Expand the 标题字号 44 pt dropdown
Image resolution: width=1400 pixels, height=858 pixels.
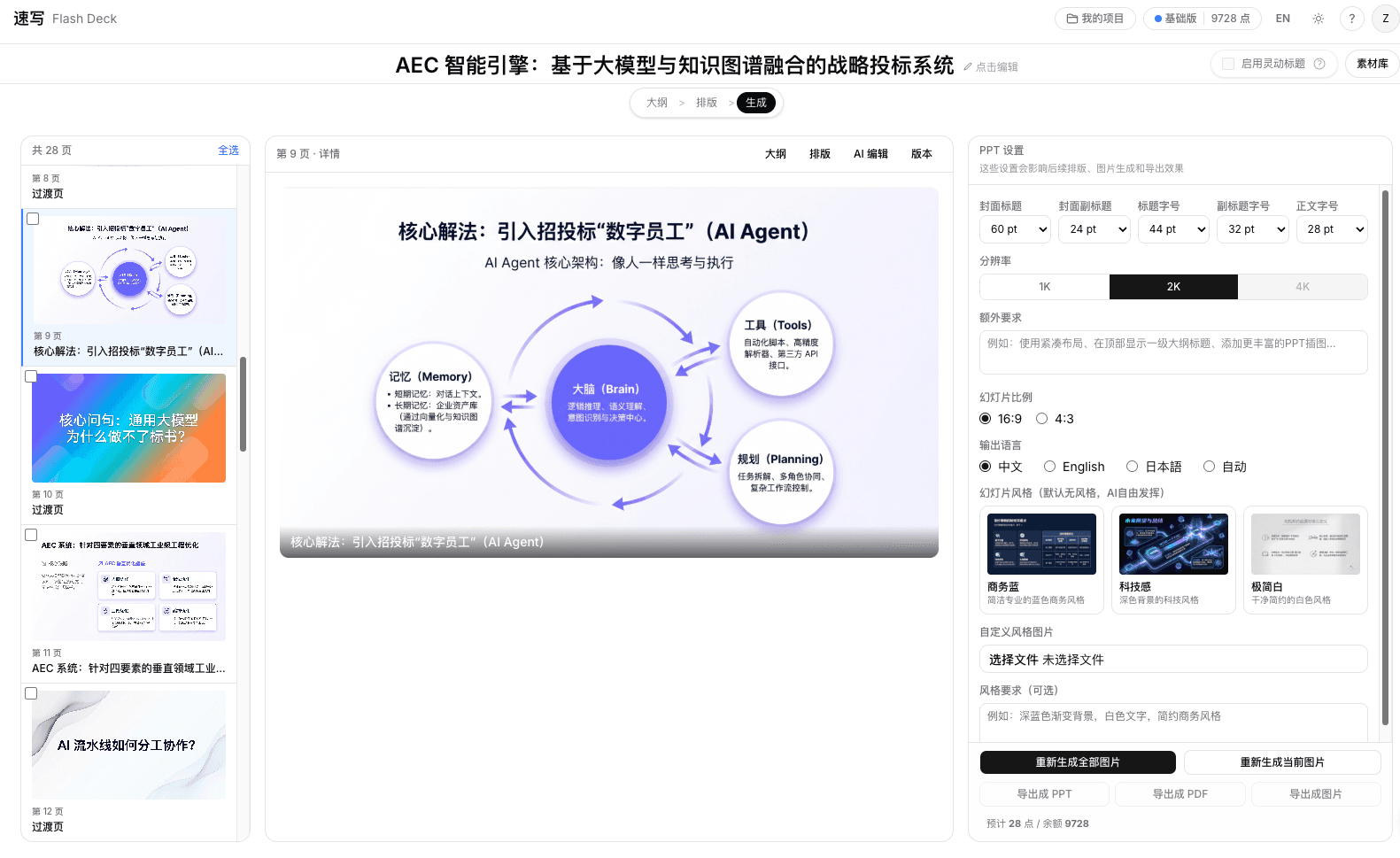[x=1173, y=229]
